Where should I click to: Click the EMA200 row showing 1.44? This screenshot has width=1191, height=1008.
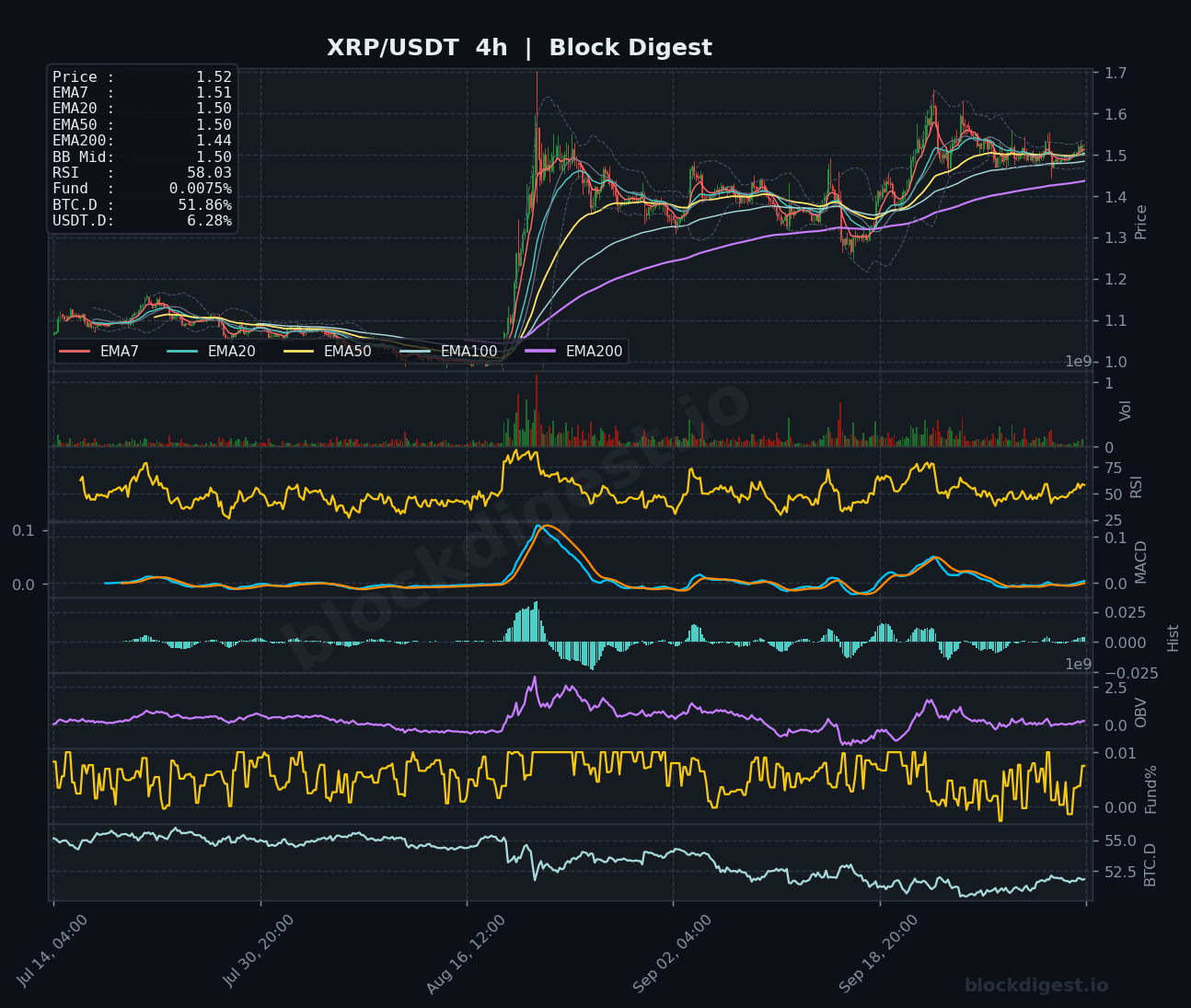click(x=142, y=141)
